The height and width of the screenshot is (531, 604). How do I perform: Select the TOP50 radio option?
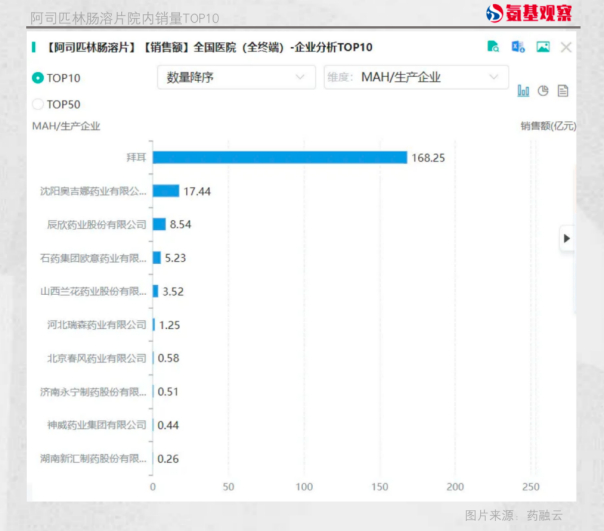38,104
